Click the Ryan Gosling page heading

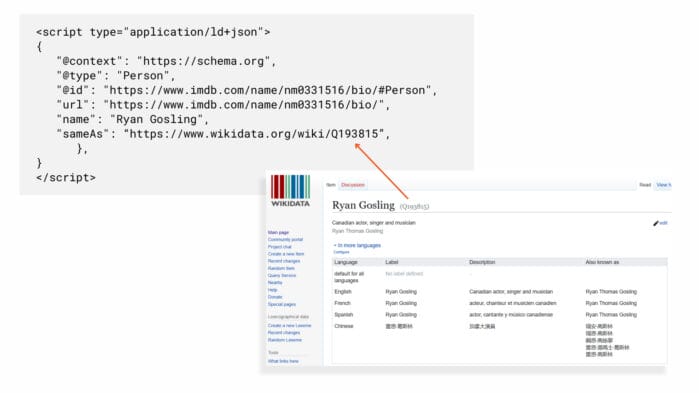(x=363, y=205)
